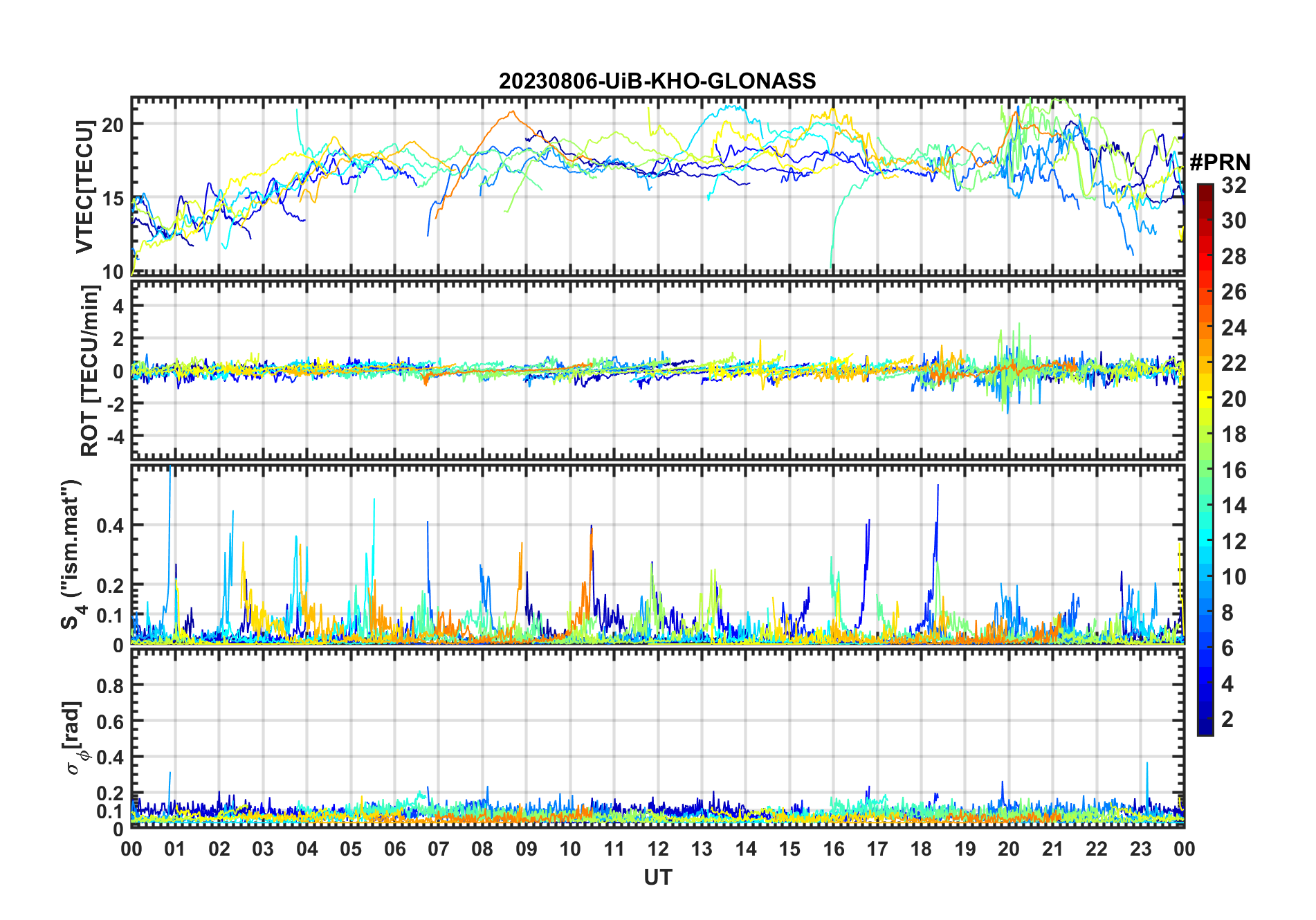This screenshot has height=920, width=1316.
Task: Click the dark blue bottom of the PRN colorbar
Action: 1205,729
